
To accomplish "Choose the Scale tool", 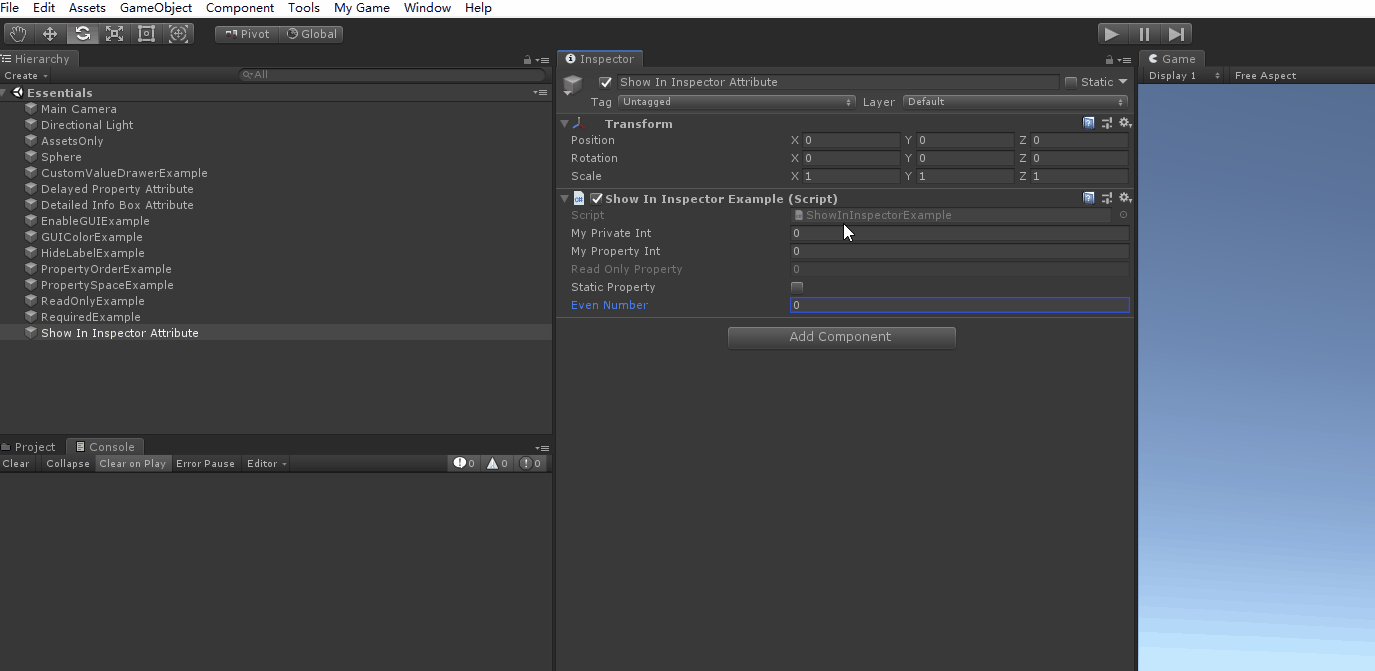I will pos(115,34).
